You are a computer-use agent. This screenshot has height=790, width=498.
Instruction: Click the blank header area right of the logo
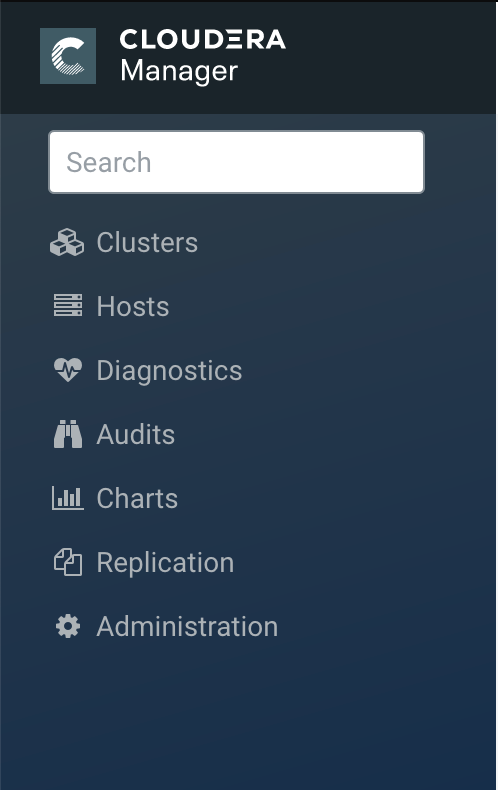(x=391, y=56)
